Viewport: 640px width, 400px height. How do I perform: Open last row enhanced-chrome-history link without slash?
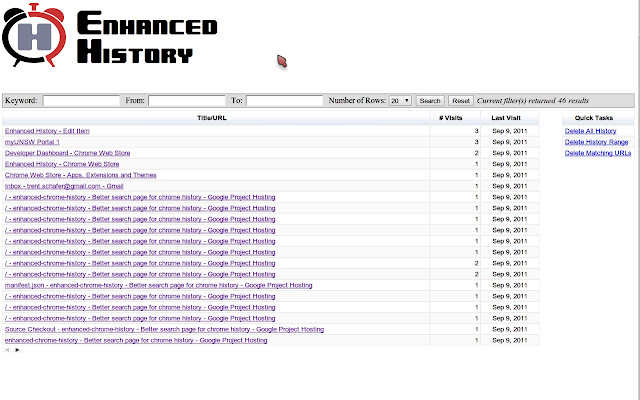pos(136,340)
